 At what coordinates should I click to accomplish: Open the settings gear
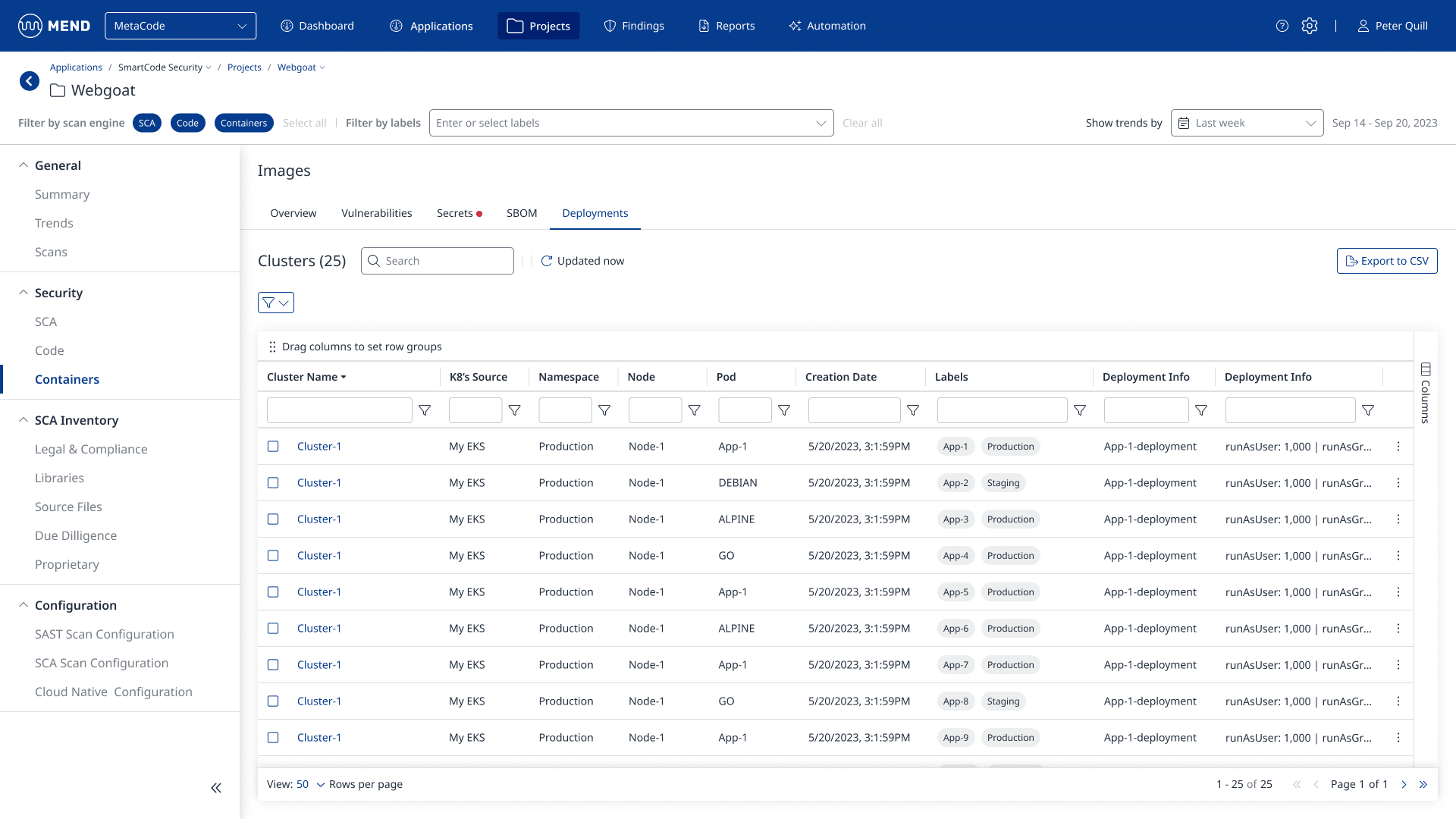(1310, 25)
